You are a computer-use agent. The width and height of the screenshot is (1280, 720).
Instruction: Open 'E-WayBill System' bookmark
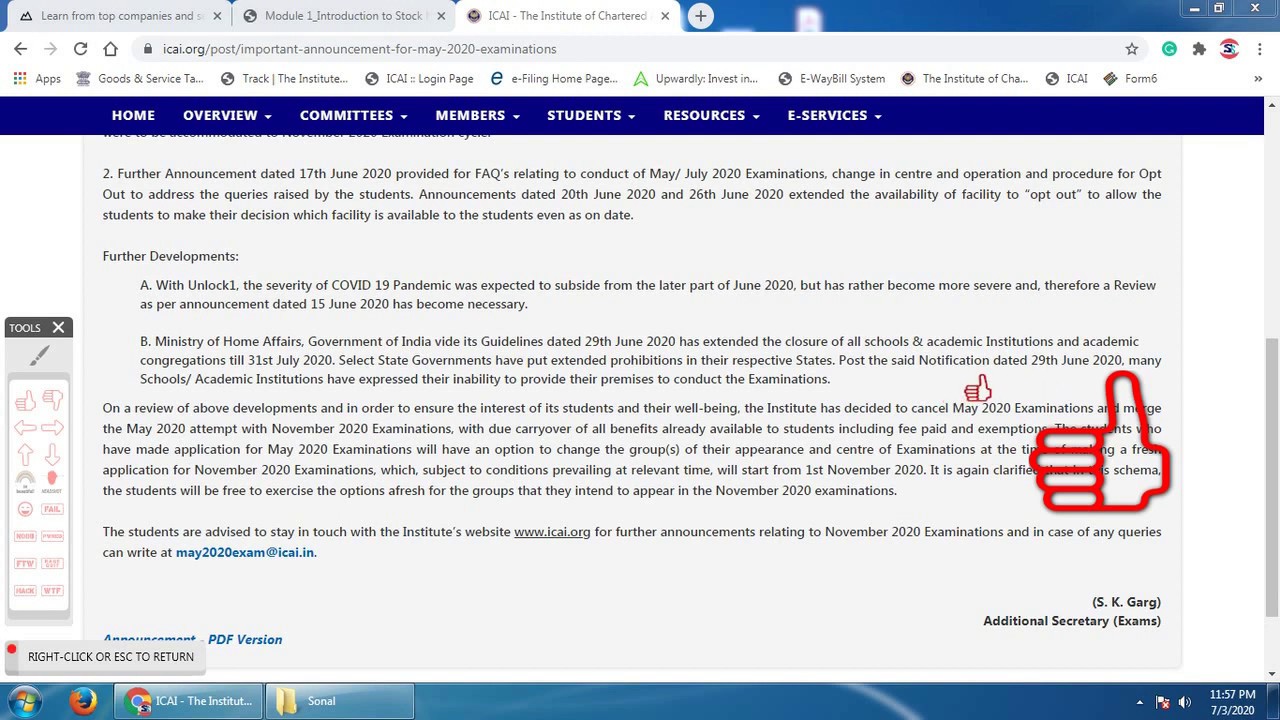coord(831,78)
